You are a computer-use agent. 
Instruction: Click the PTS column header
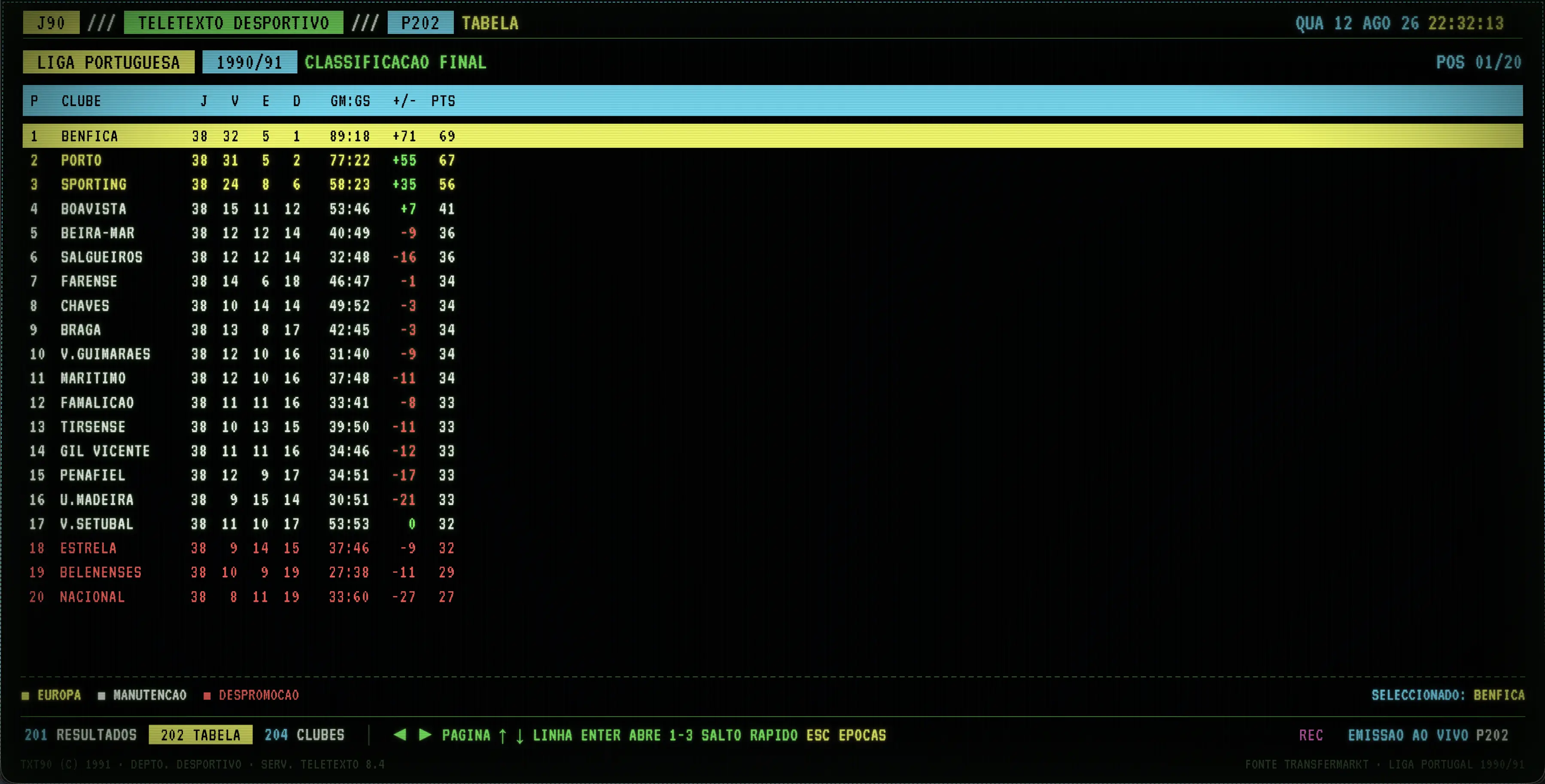(443, 101)
